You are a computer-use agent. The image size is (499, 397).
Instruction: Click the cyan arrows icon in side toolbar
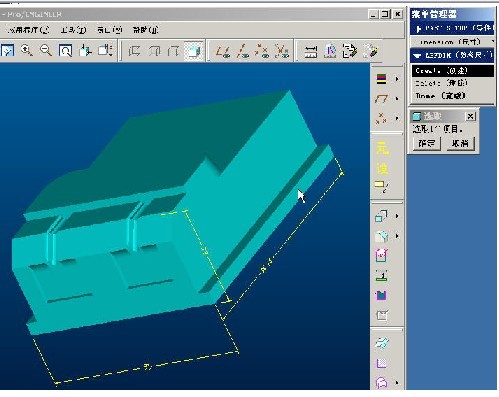pos(382,343)
